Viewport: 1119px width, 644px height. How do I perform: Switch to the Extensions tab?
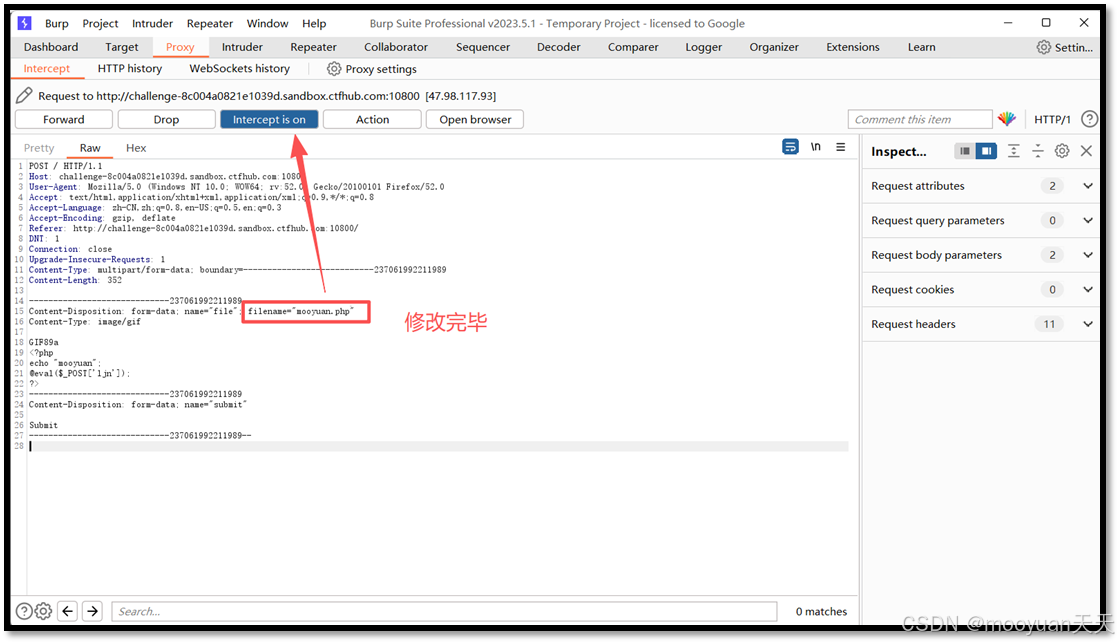853,47
